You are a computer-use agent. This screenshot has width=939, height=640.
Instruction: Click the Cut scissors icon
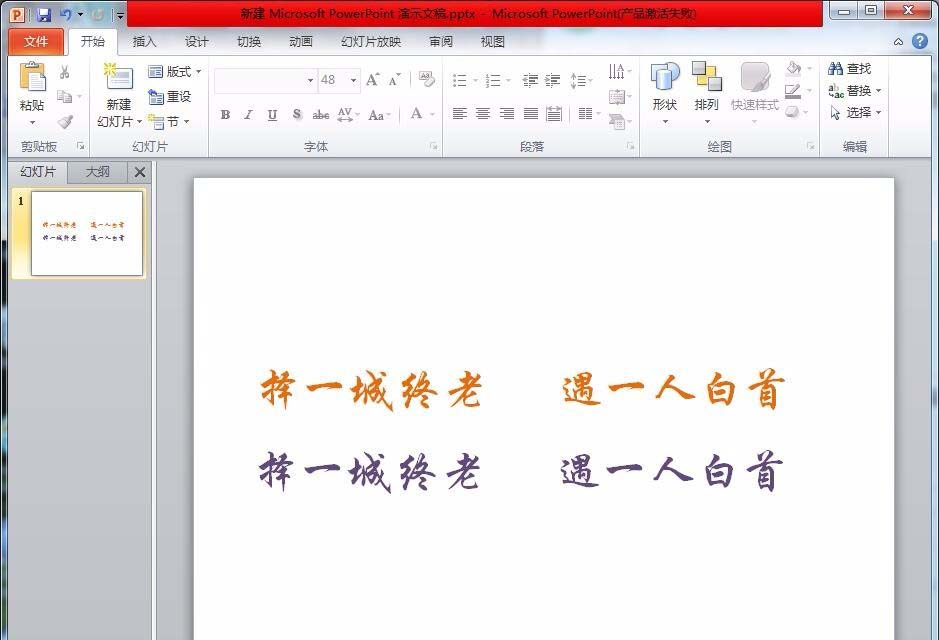(x=64, y=72)
